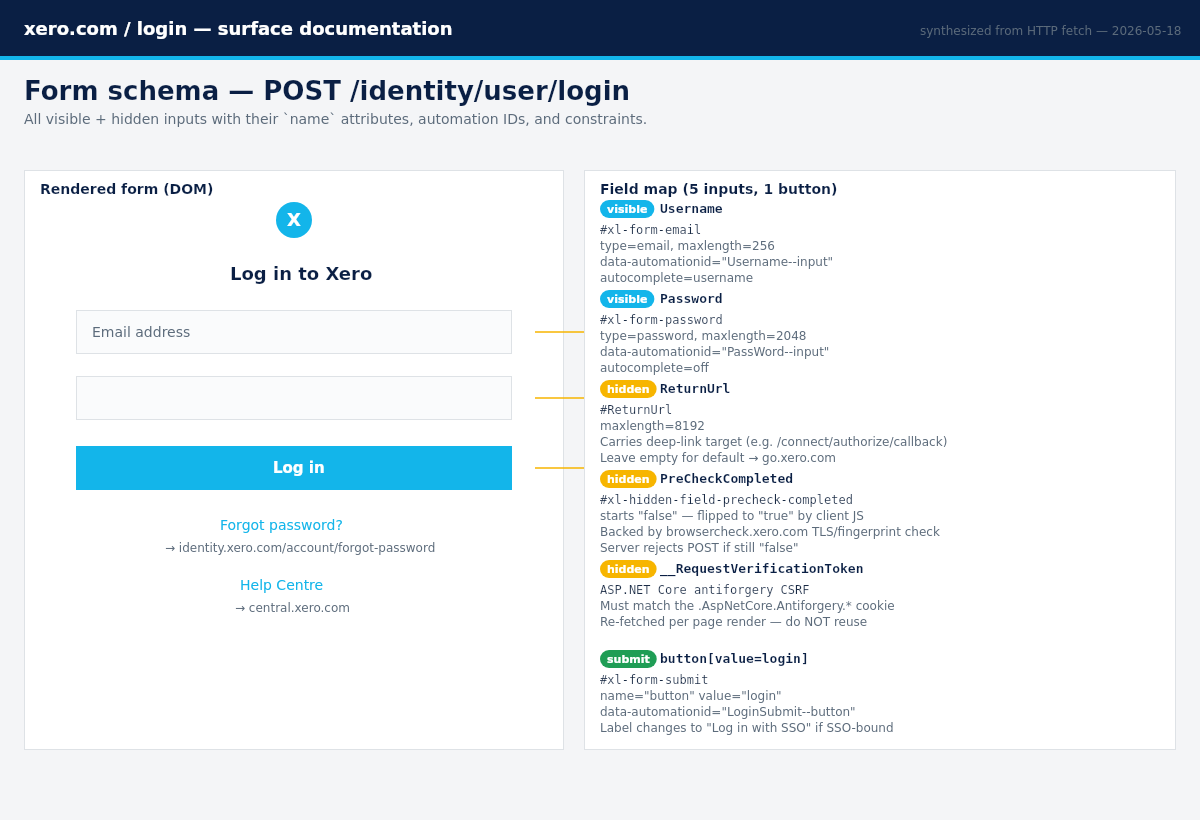Viewport: 1200px width, 820px height.
Task: Click the type=email, maxlength=256 line
Action: 687,246
